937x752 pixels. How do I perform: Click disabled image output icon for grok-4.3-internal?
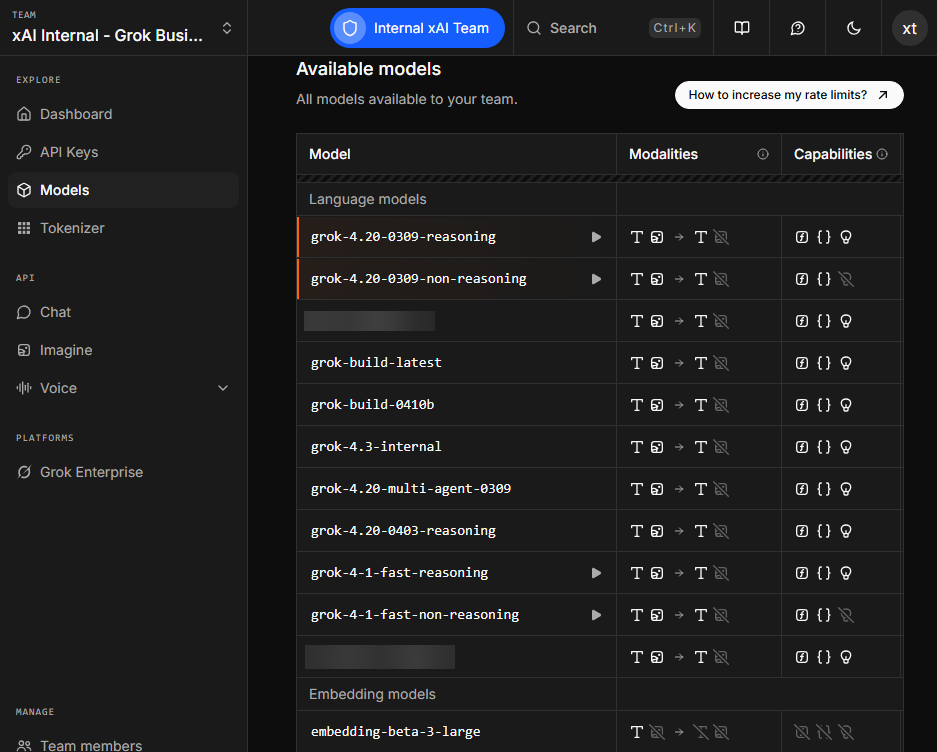[721, 447]
